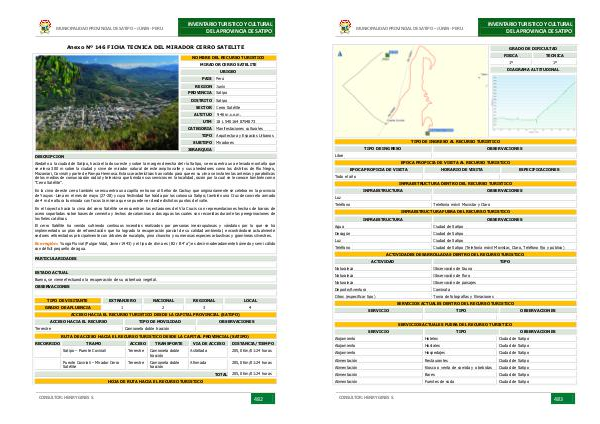Viewport: 600px width, 424px height.
Task: Click the 'Física' difficulty header
Action: pyautogui.click(x=511, y=55)
